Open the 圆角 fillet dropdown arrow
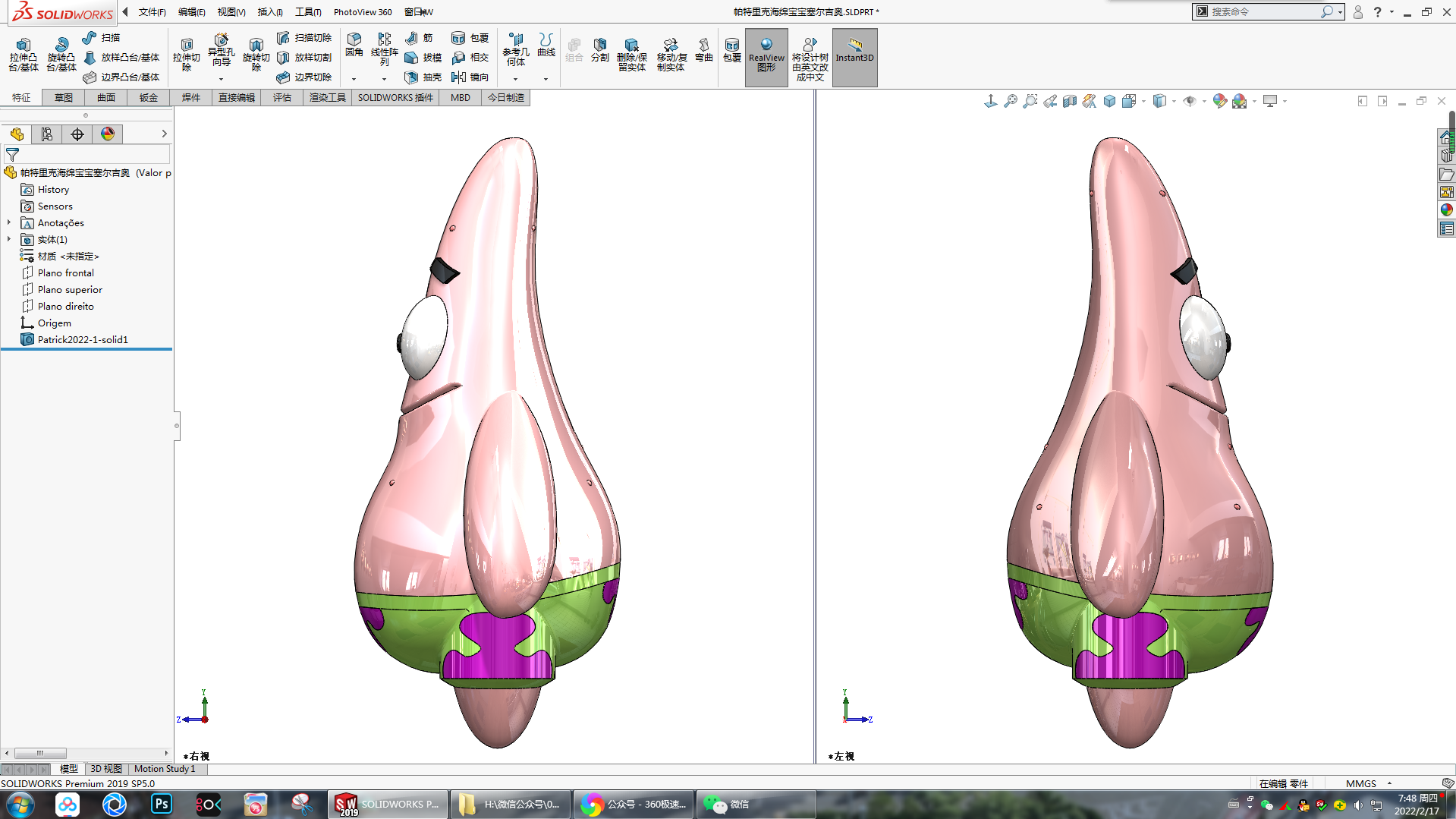 (354, 79)
